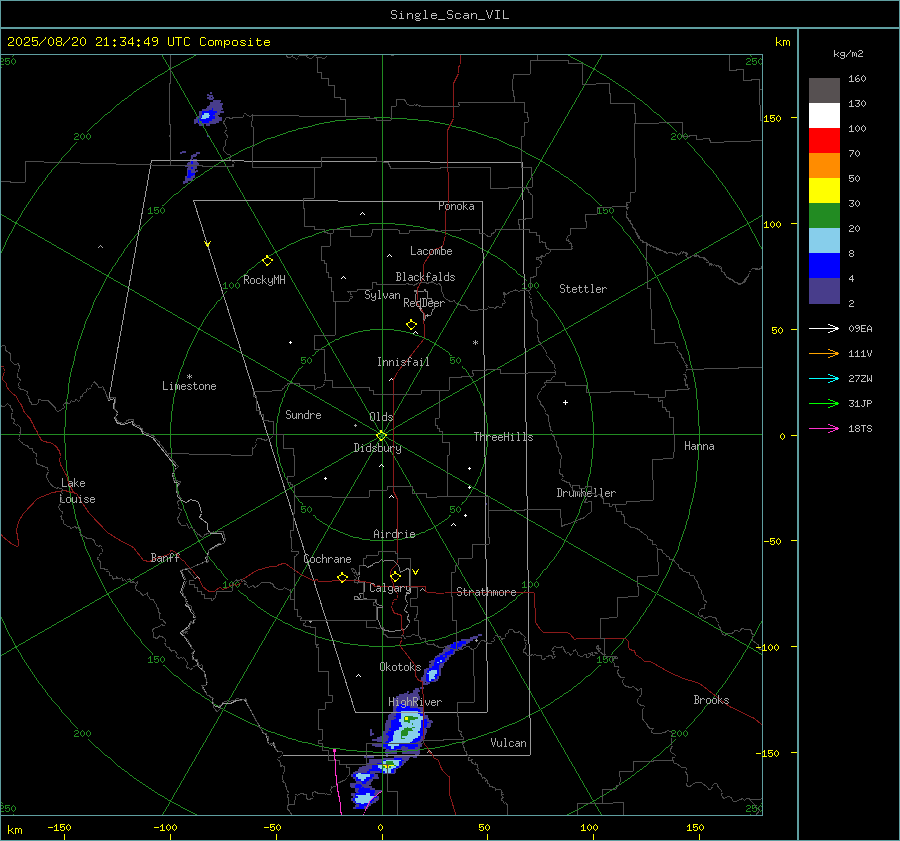Click the yellow diamond marker above Calgary

[395, 576]
